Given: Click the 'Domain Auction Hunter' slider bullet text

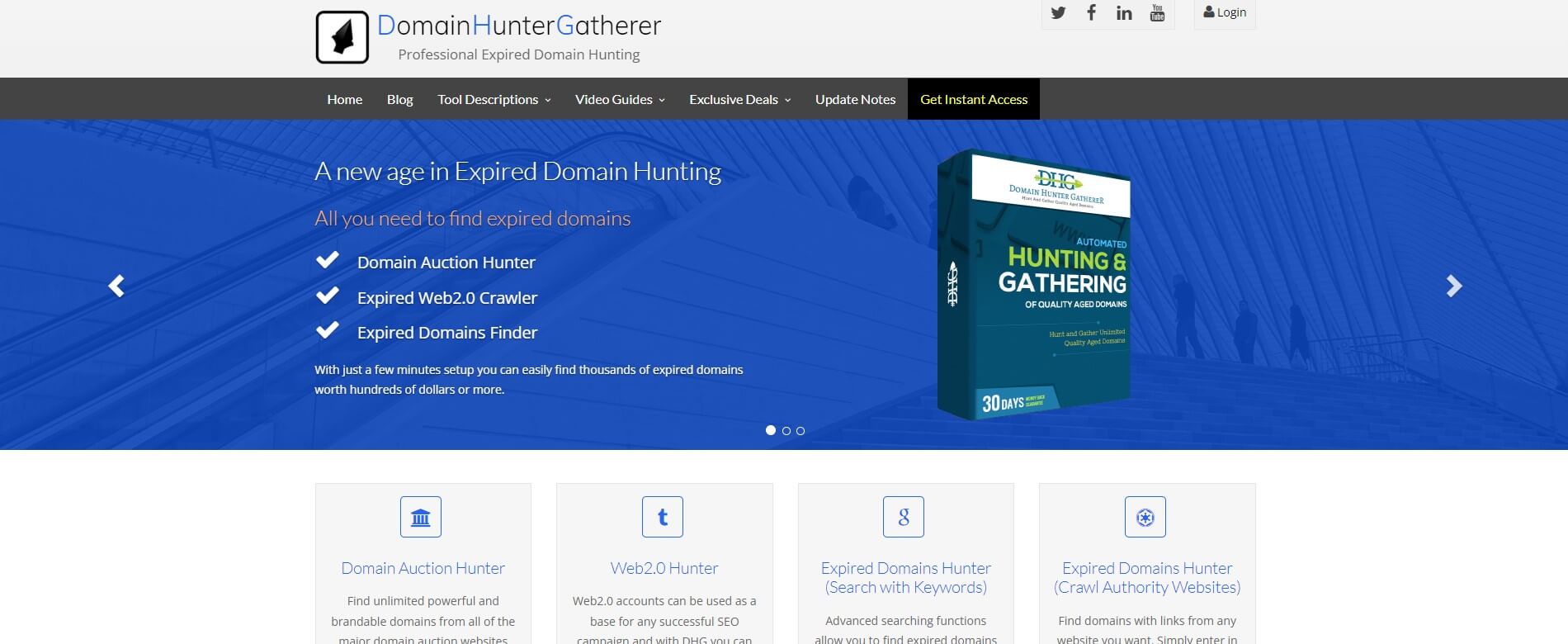Looking at the screenshot, I should click(x=446, y=263).
